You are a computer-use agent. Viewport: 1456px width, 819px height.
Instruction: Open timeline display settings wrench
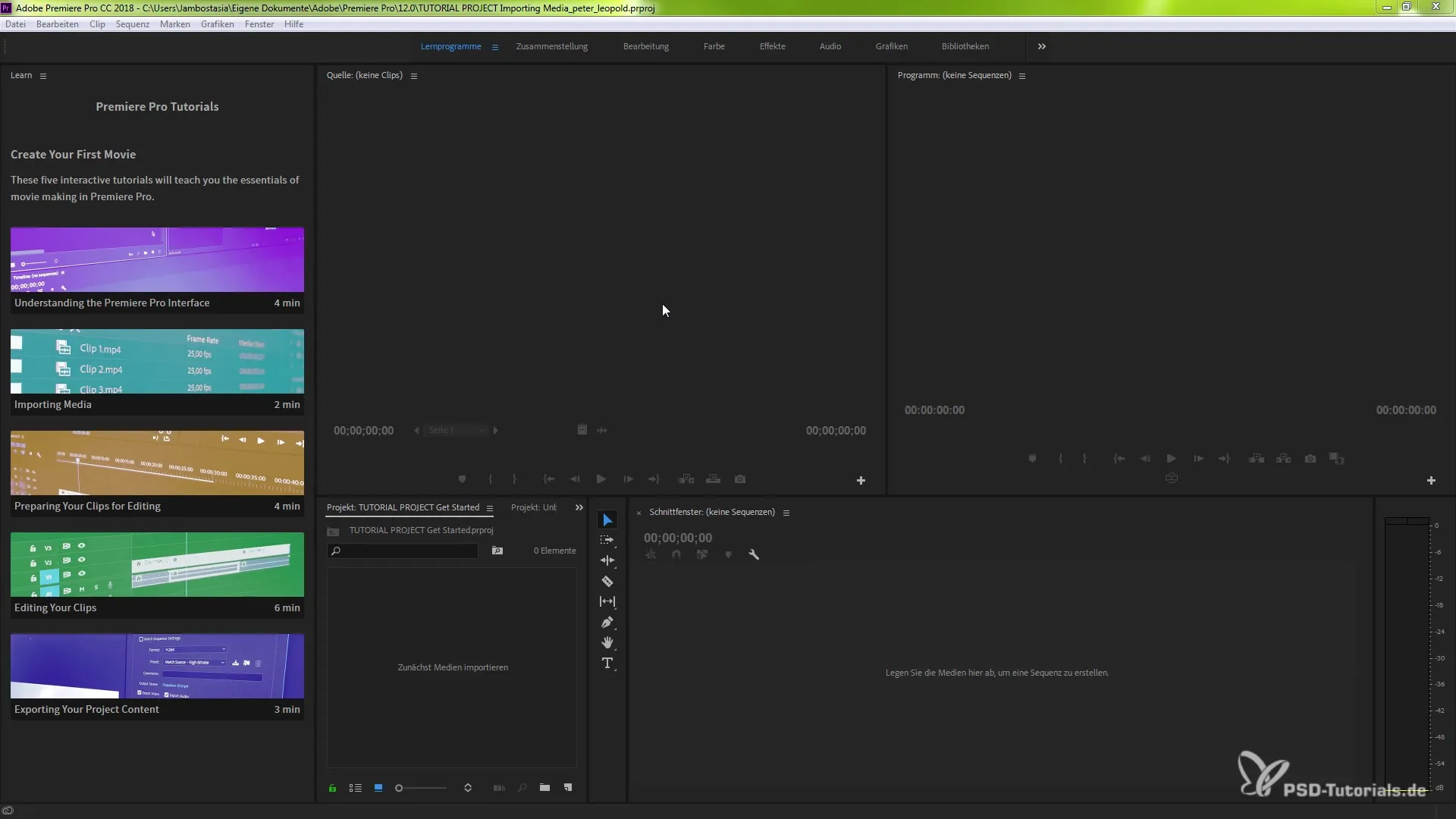tap(754, 554)
